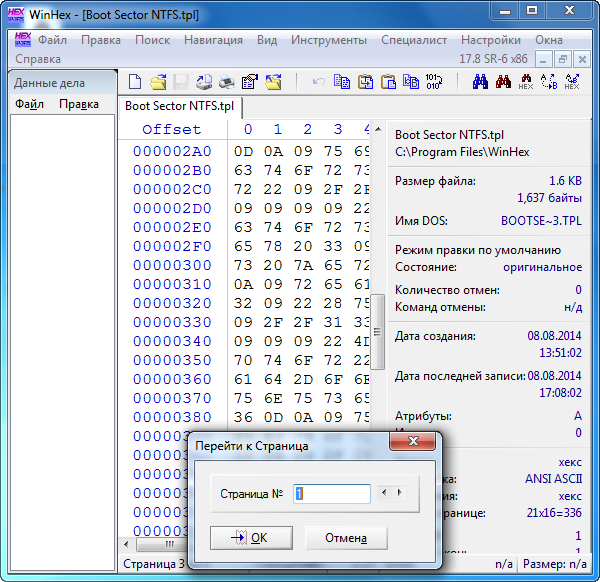This screenshot has width=600, height=582.
Task: Click the Open file folder icon
Action: coord(158,82)
